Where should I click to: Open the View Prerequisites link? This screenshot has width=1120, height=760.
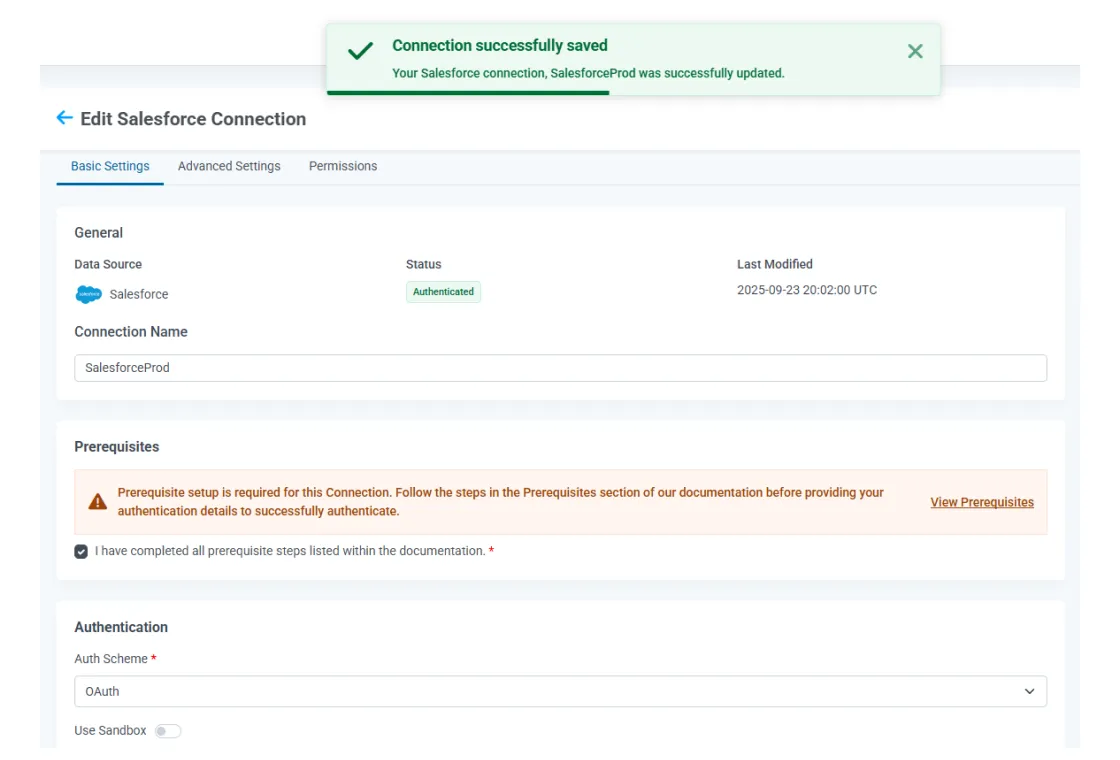pyautogui.click(x=981, y=502)
